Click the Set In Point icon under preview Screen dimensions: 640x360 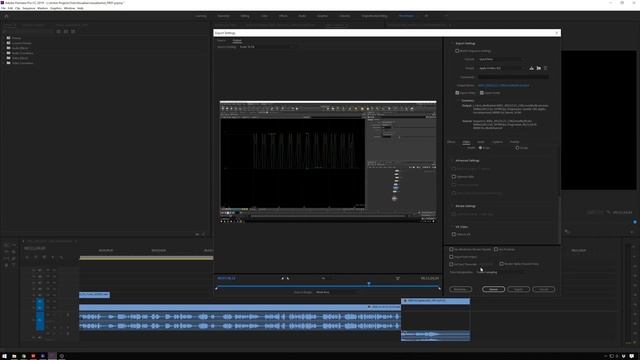pos(282,278)
